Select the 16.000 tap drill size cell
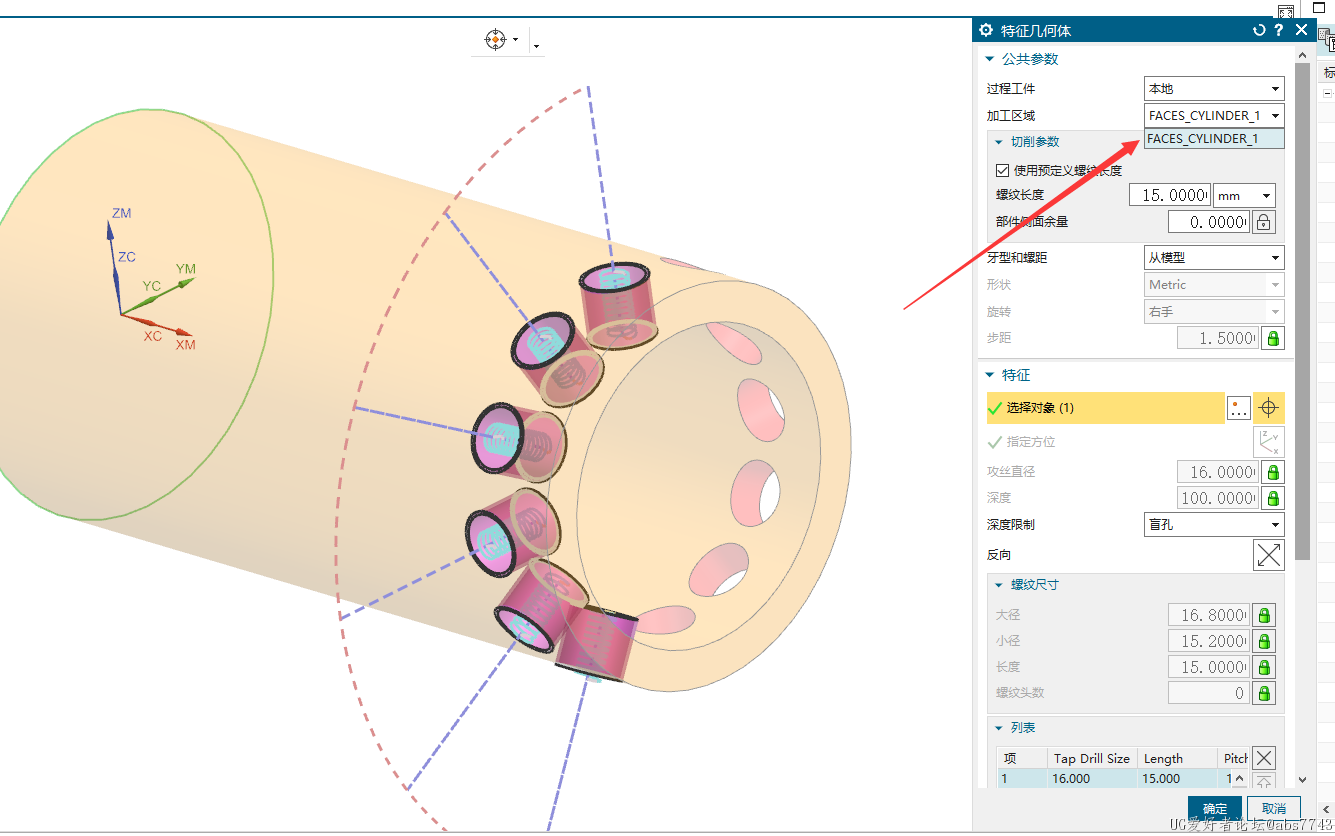The height and width of the screenshot is (836, 1335). (1092, 778)
